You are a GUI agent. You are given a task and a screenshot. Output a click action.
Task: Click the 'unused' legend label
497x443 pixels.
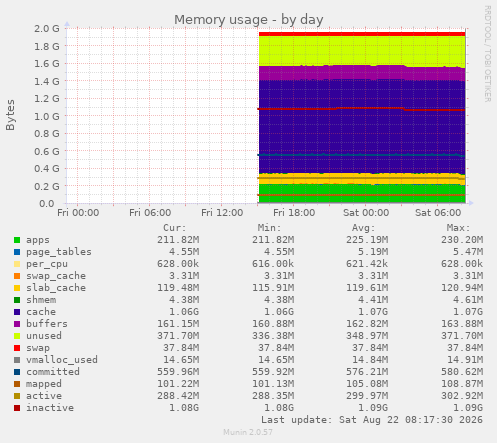tap(44, 336)
